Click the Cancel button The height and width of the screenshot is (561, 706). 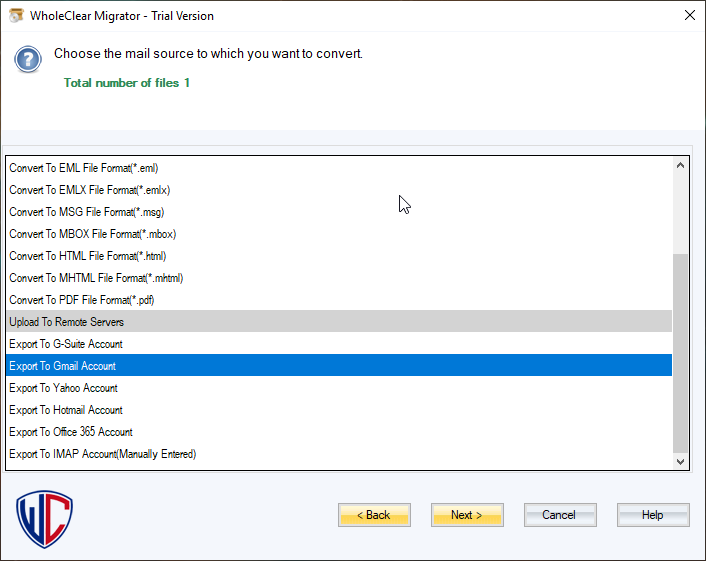(559, 515)
